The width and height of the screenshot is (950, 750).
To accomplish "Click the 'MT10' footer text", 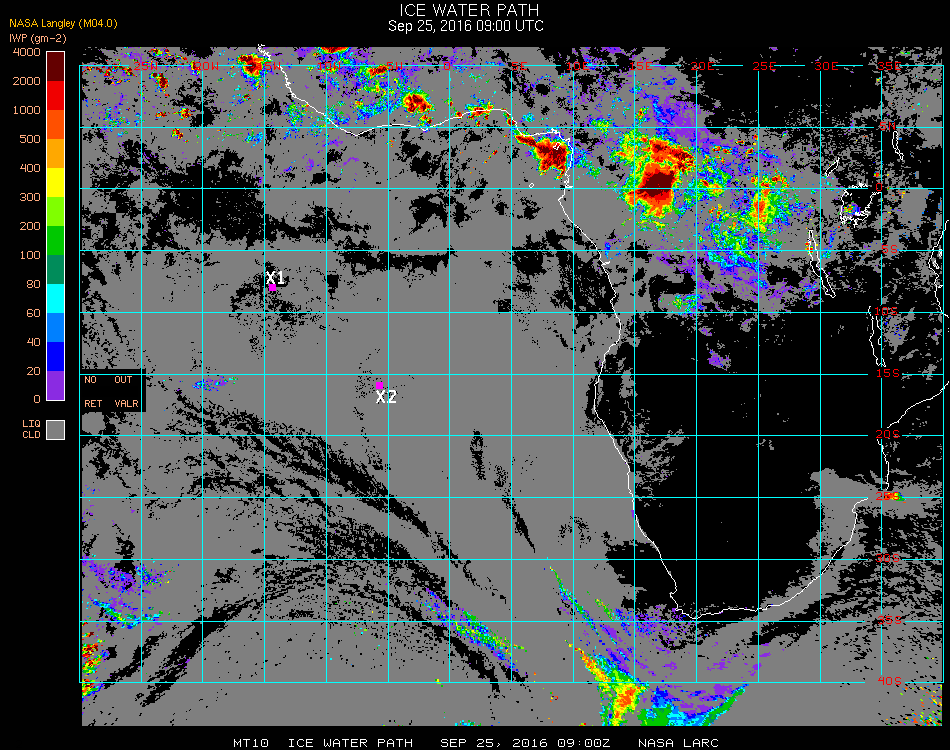I will 251,743.
